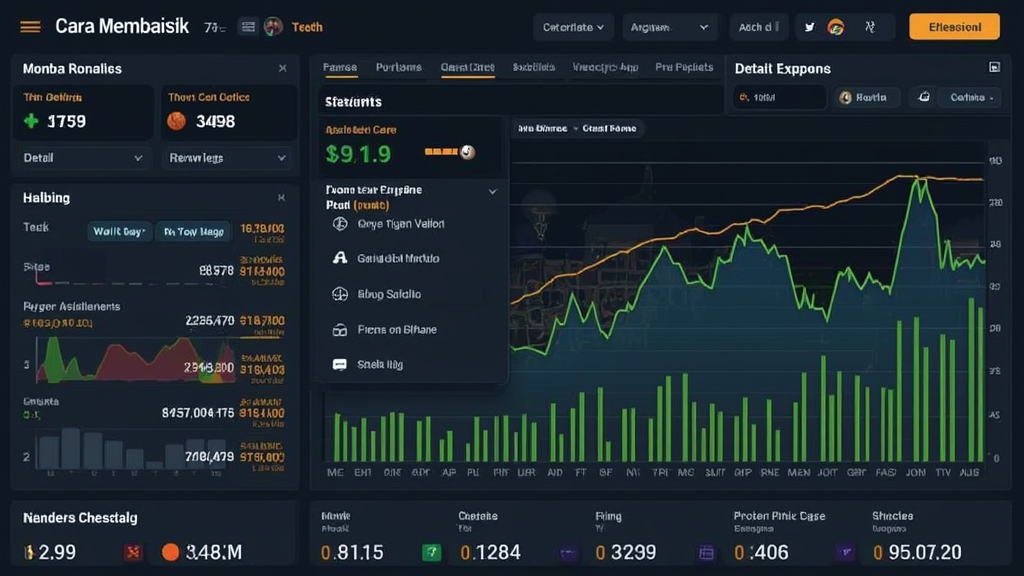Click the Twitter bird icon in header
Screen dimensions: 1024x576
tap(810, 27)
